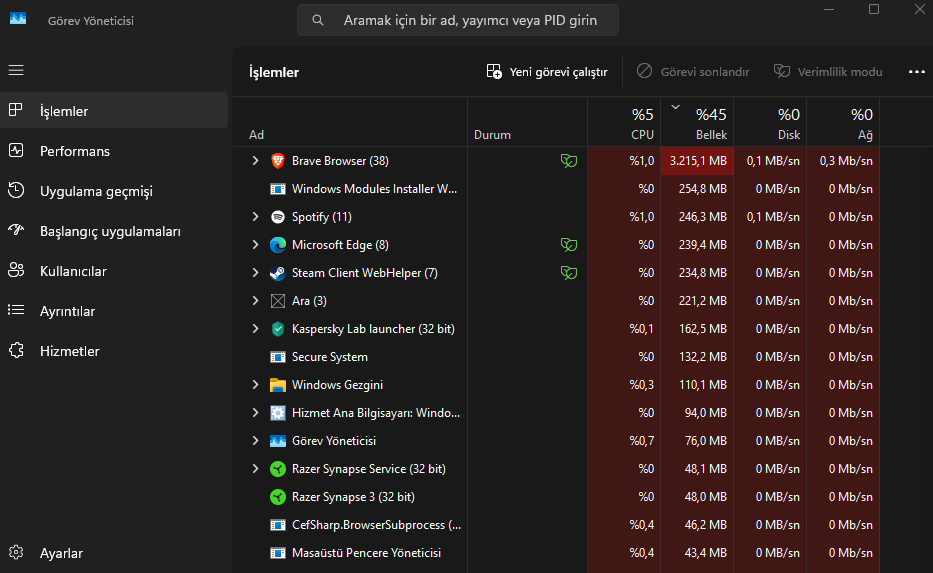The width and height of the screenshot is (933, 573).
Task: Switch to Başlangıç uygulamaları page
Action: (x=110, y=231)
